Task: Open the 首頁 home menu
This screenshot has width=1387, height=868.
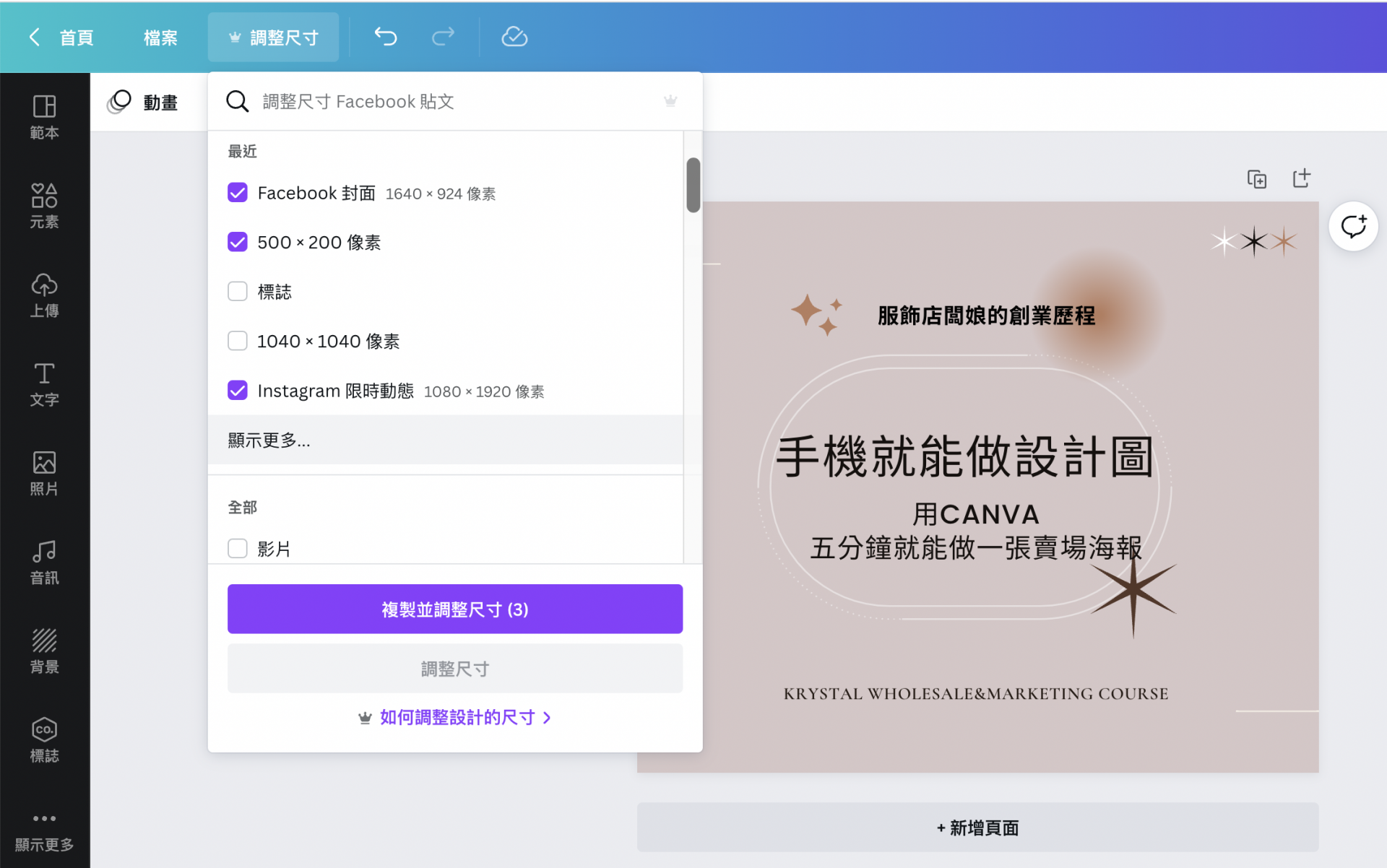Action: (77, 38)
